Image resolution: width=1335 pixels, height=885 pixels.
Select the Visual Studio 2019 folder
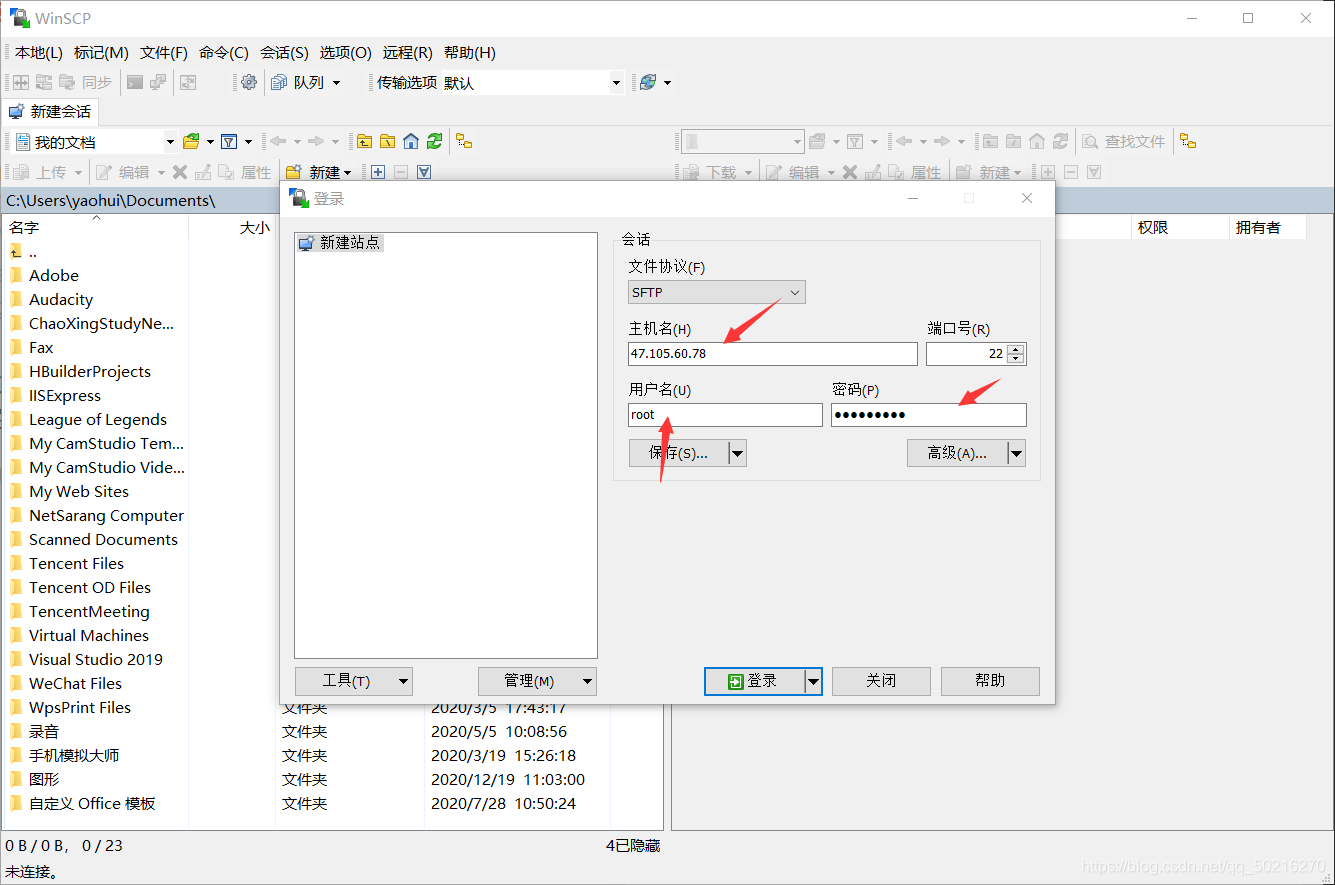(96, 659)
